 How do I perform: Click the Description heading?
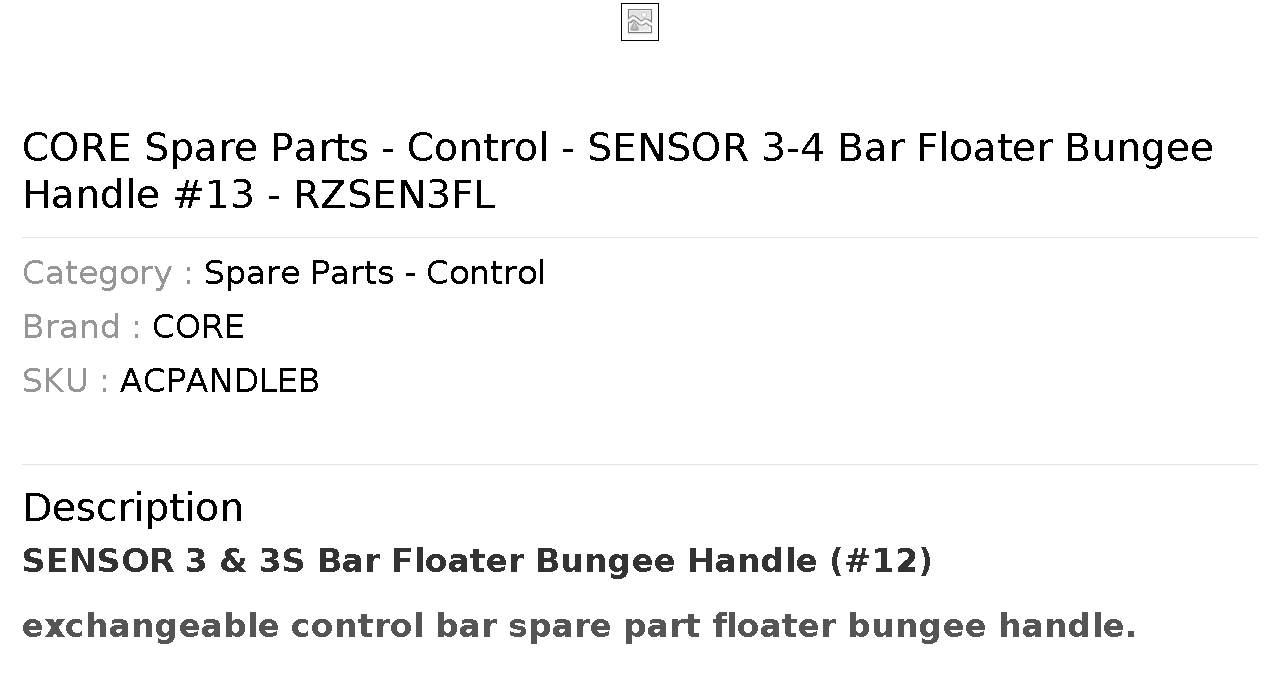133,507
